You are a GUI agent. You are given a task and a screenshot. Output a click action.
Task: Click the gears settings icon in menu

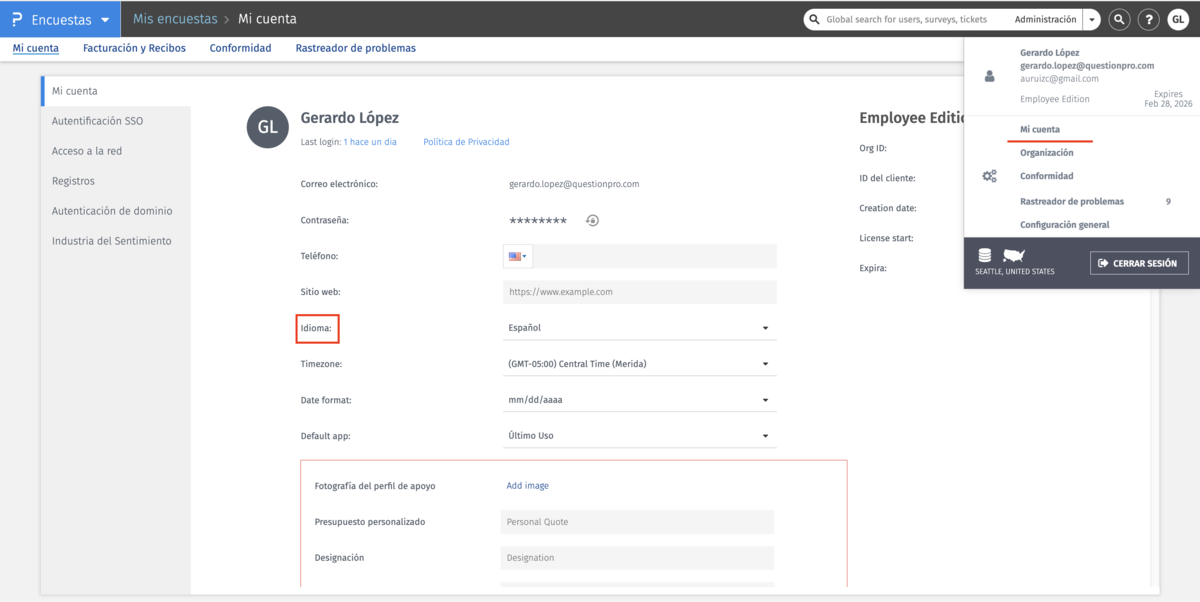coord(989,177)
